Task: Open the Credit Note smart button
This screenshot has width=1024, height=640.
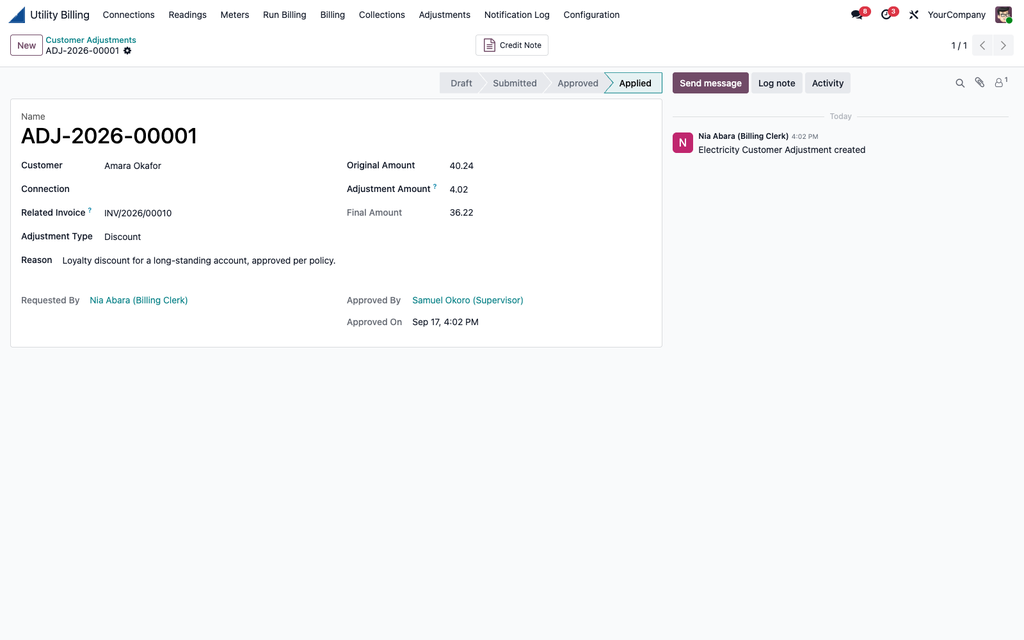Action: pos(512,45)
